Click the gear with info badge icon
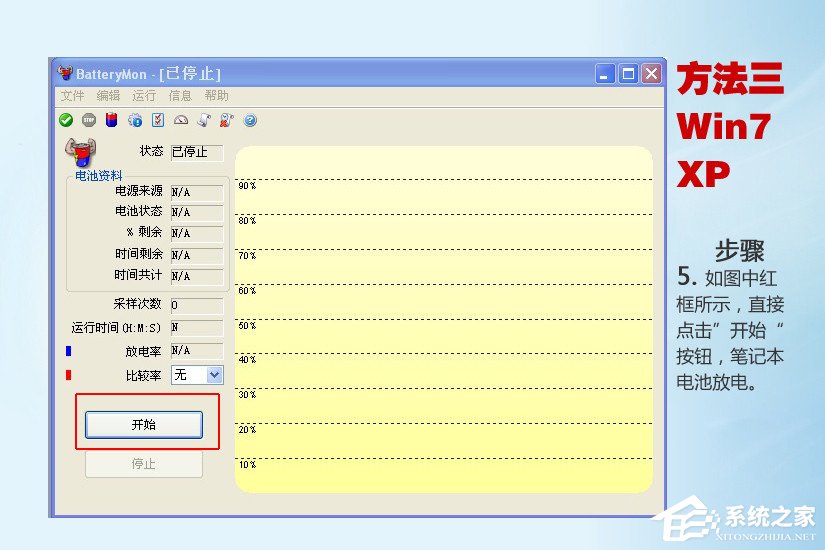 click(x=135, y=121)
